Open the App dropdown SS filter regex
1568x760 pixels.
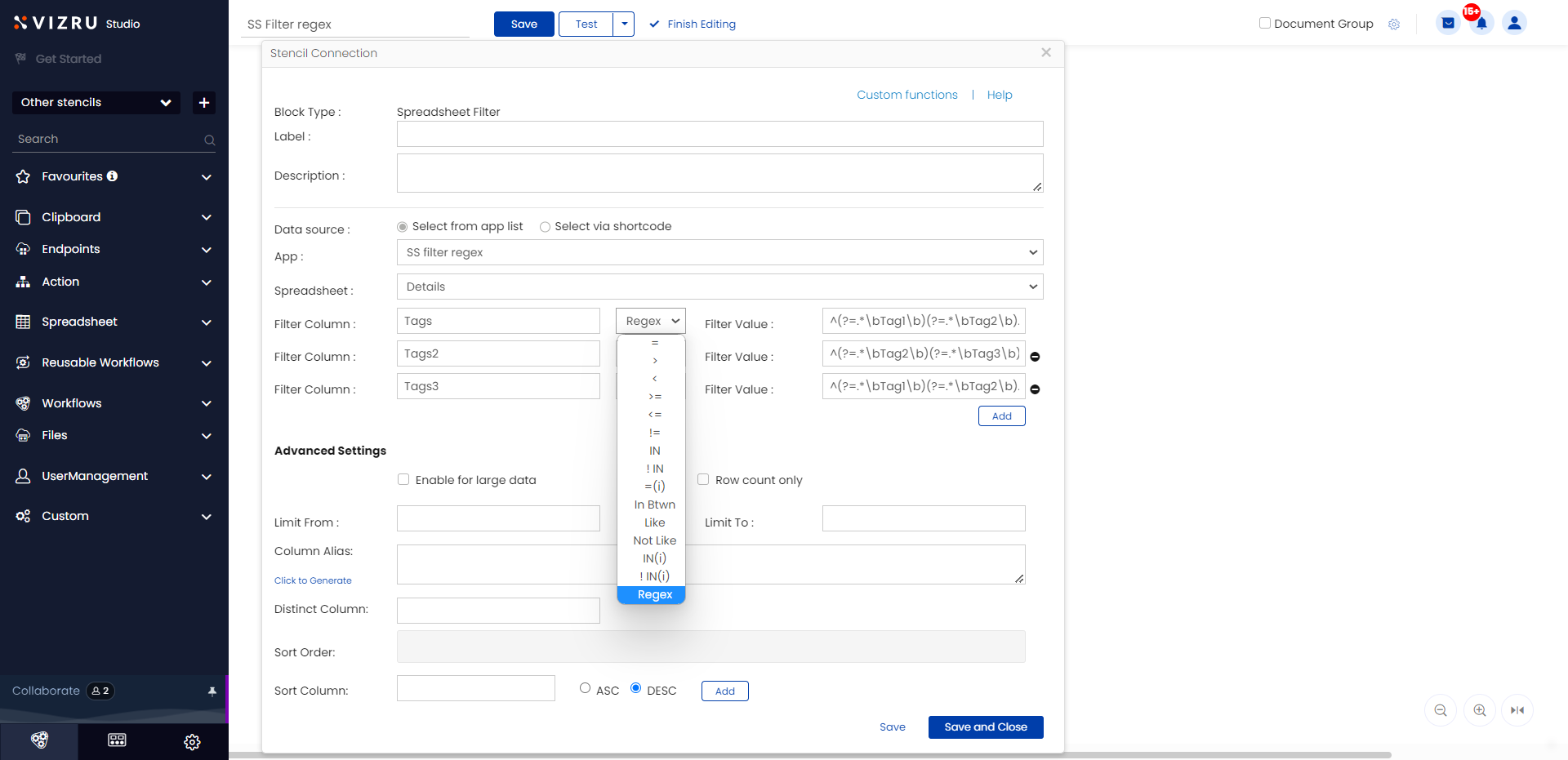pyautogui.click(x=719, y=252)
